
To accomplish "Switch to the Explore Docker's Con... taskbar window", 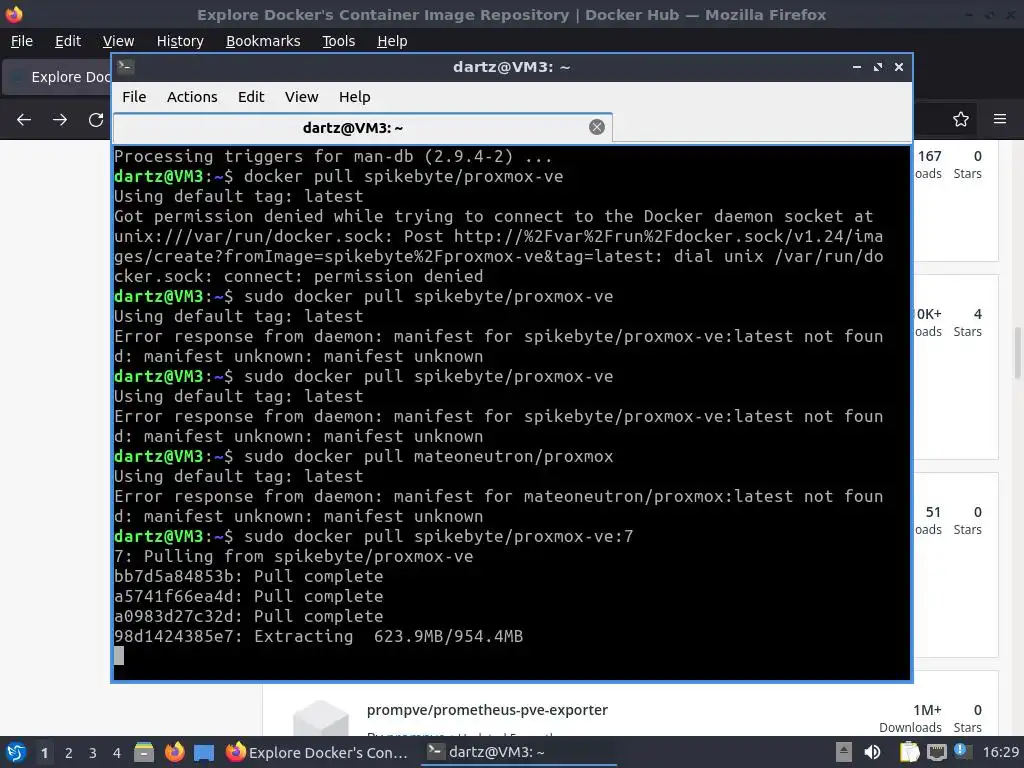I will click(x=317, y=752).
